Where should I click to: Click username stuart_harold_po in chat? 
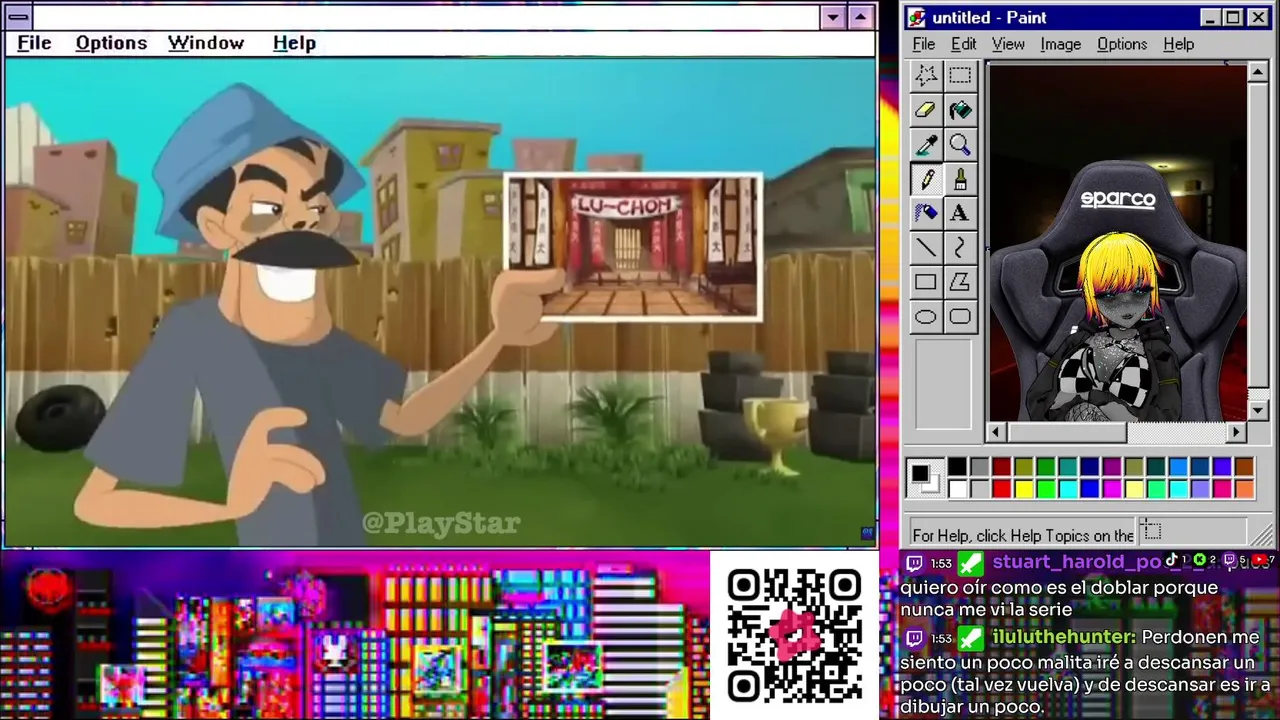tap(1078, 562)
